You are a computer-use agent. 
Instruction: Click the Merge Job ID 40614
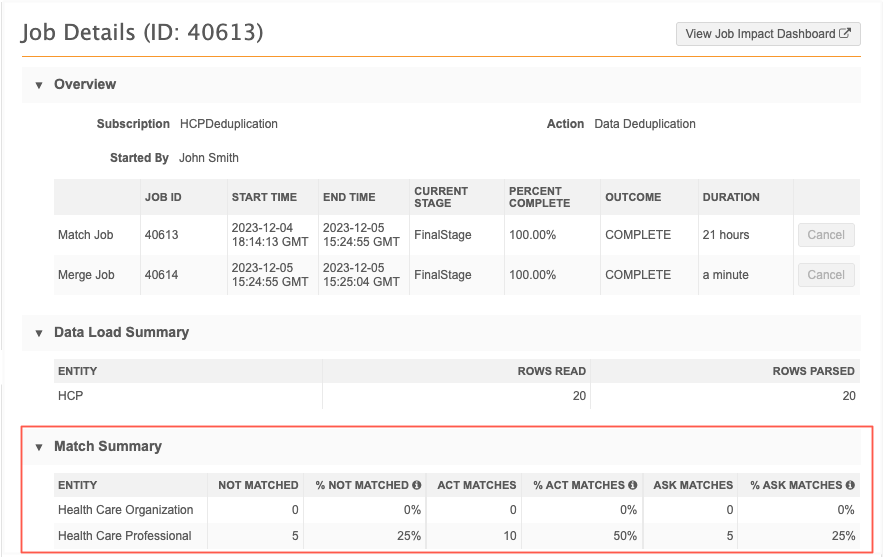(x=161, y=274)
